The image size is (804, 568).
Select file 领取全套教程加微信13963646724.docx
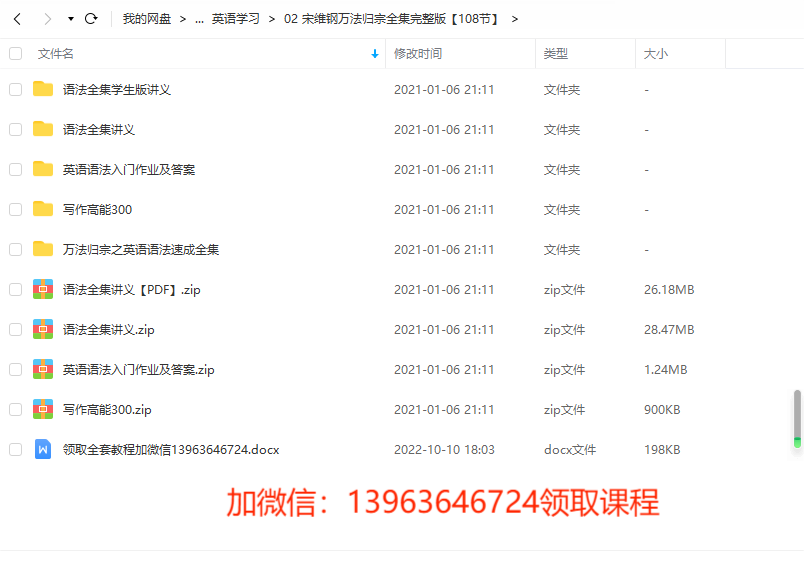point(171,450)
